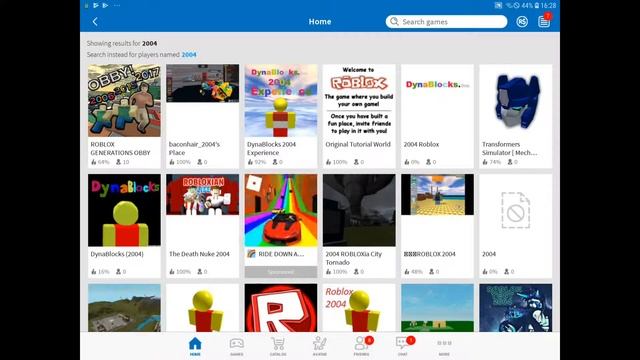Select DynaBlocks 2004 Experience thumbnail

coord(281,100)
